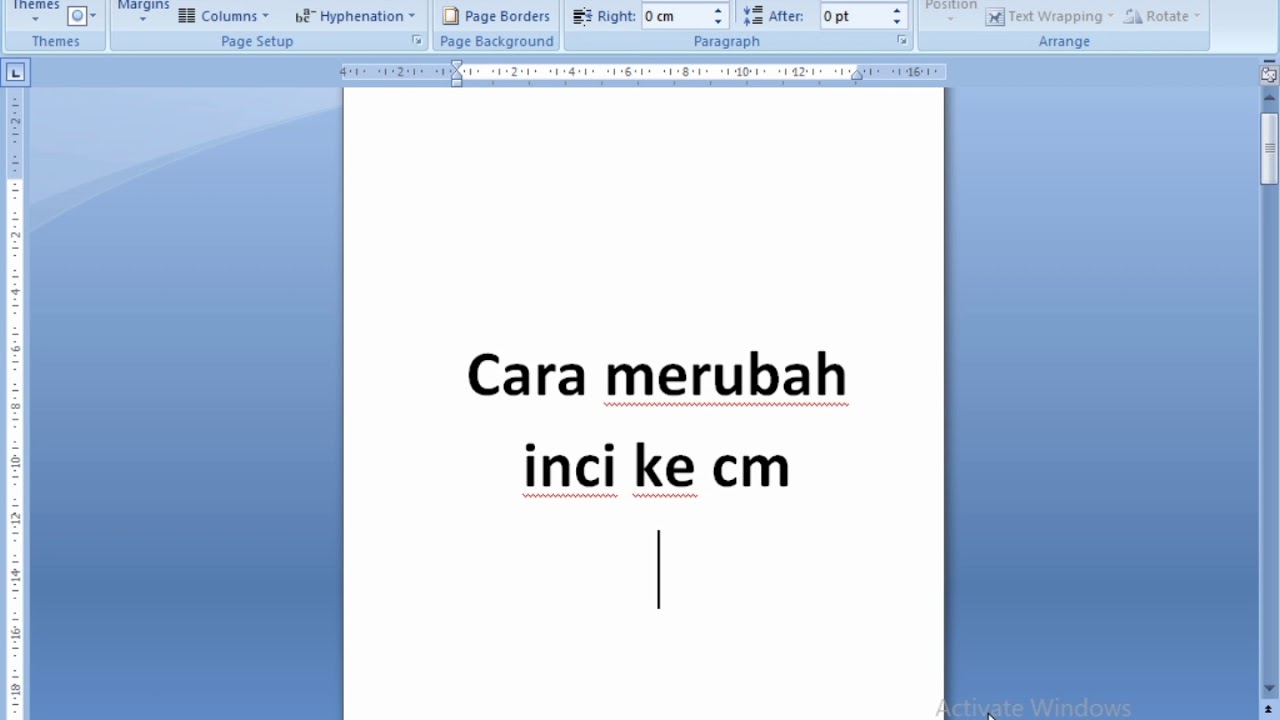Open the Theme Effects dropdown icon
Image resolution: width=1280 pixels, height=720 pixels.
pos(82,16)
